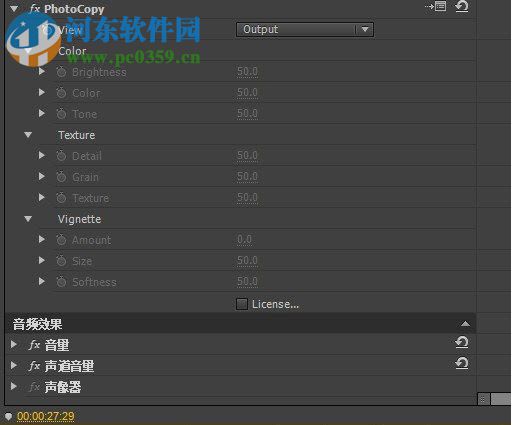Click the playhead marker beside timecode
The width and height of the screenshot is (516, 425).
point(8,416)
